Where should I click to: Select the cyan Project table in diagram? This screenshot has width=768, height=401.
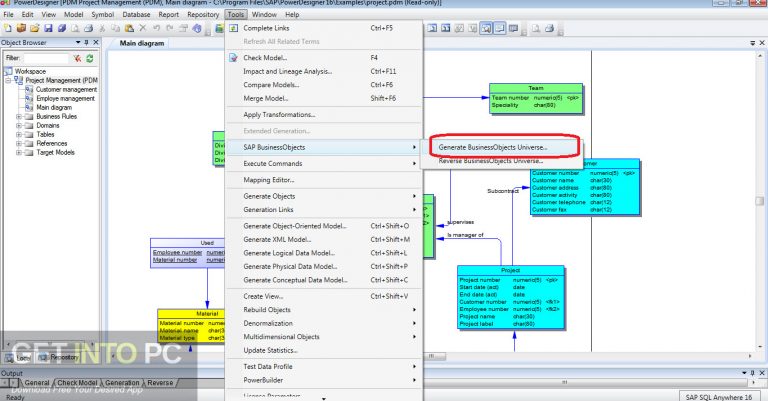tap(510, 297)
